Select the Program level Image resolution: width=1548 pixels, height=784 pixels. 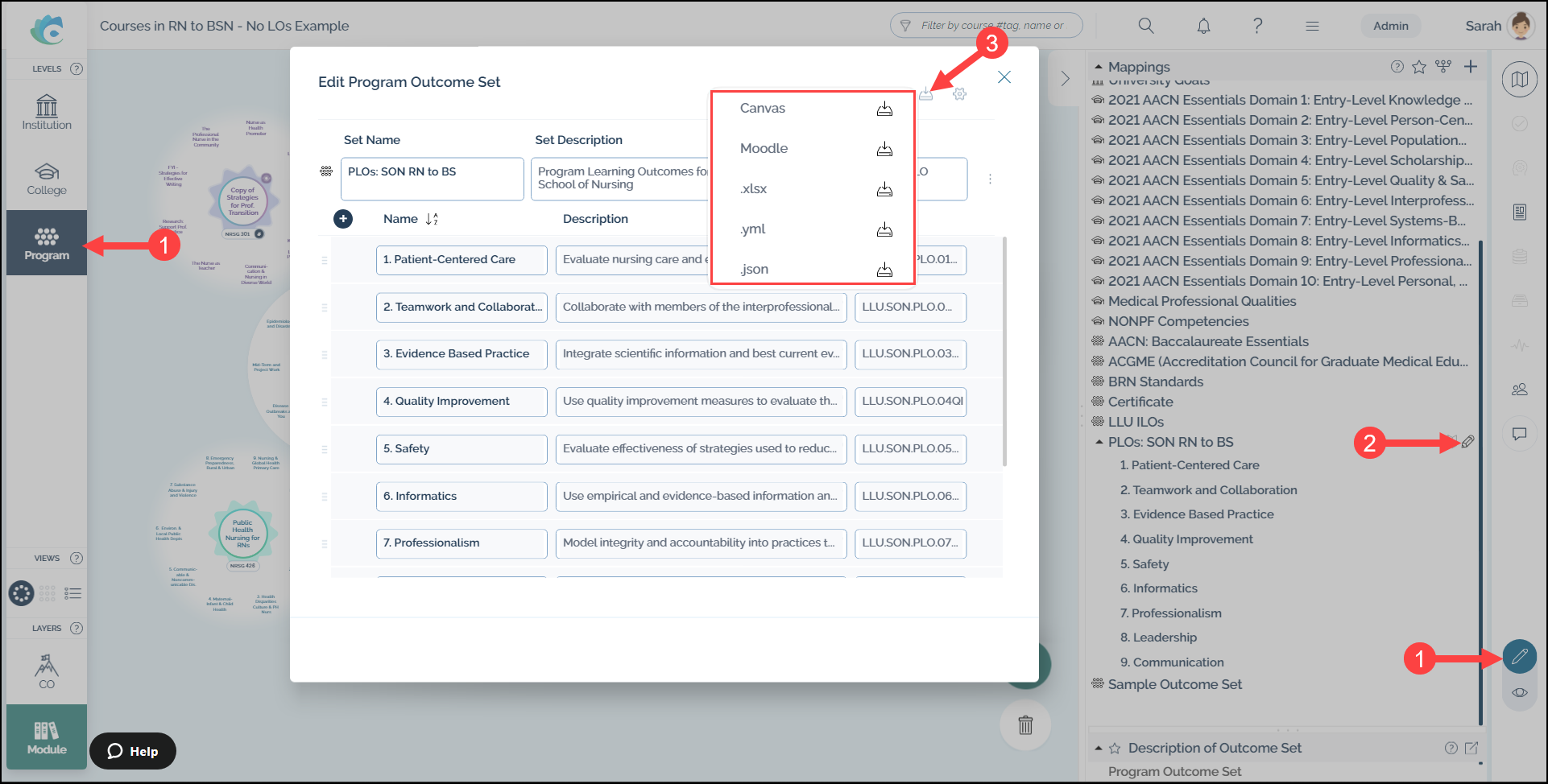(x=47, y=243)
